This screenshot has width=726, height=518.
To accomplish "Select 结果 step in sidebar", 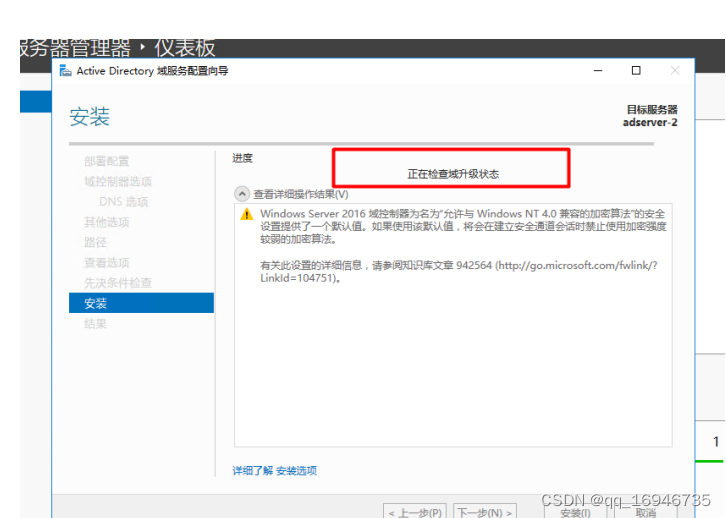I will click(x=95, y=324).
